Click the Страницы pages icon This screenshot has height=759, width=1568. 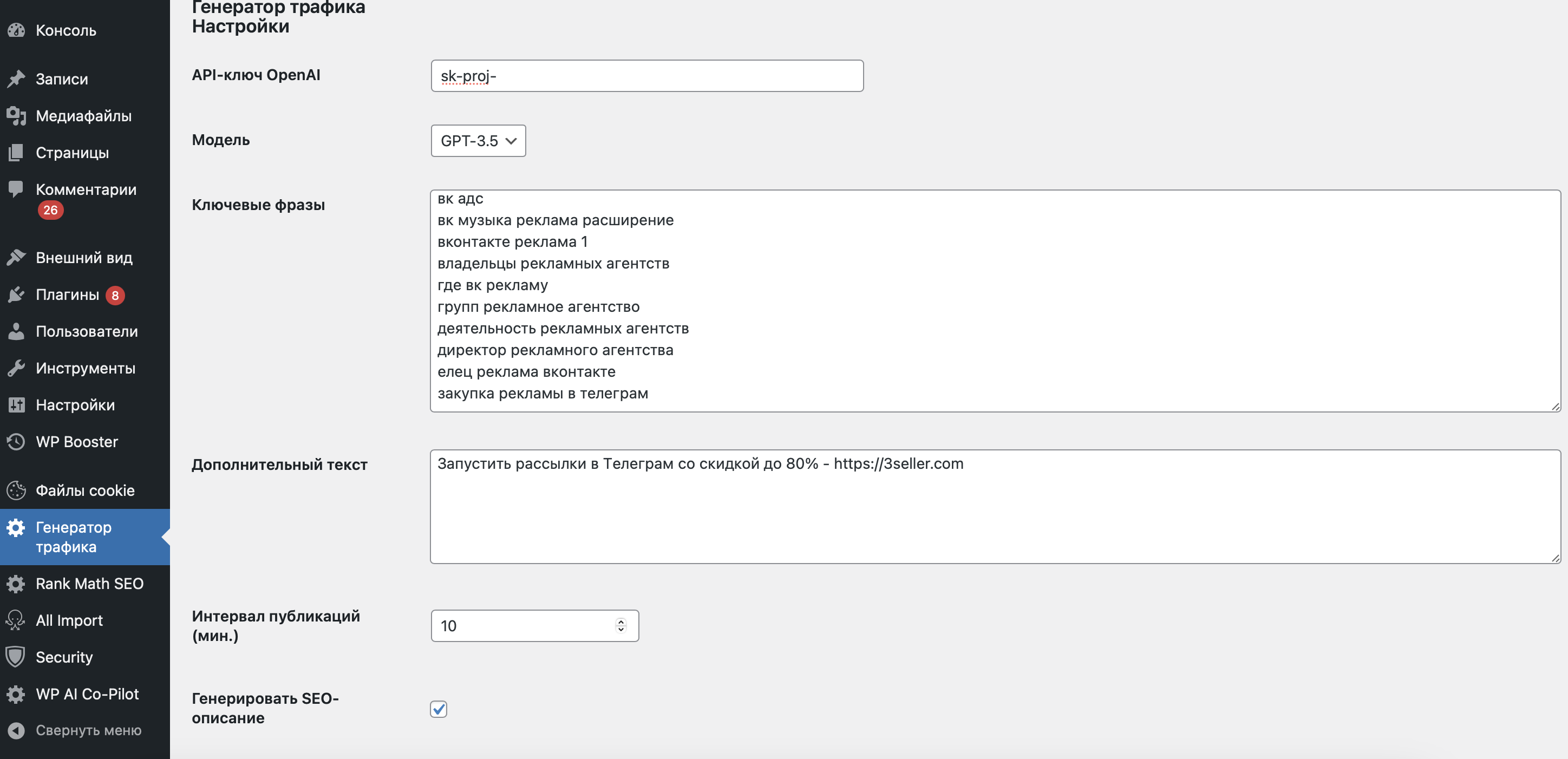coord(16,153)
